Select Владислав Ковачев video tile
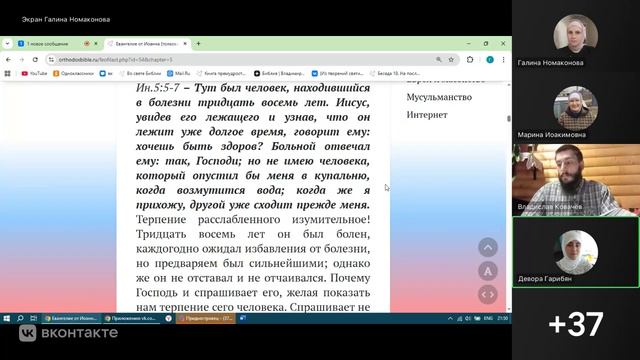Image resolution: width=640 pixels, height=360 pixels. (x=576, y=180)
